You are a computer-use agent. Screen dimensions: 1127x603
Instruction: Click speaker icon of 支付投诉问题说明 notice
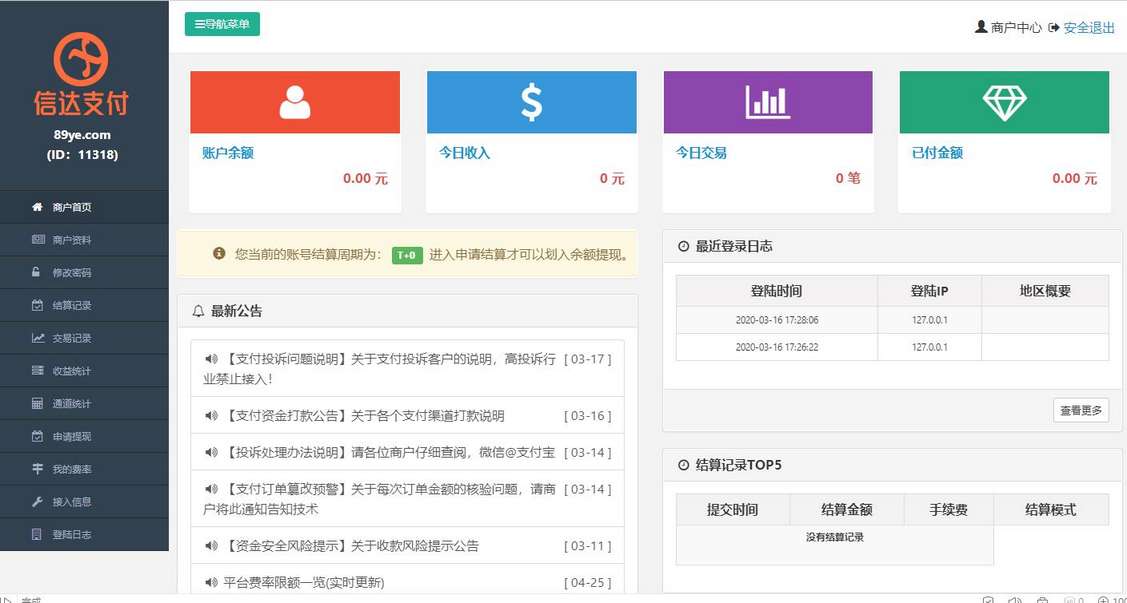click(x=211, y=359)
